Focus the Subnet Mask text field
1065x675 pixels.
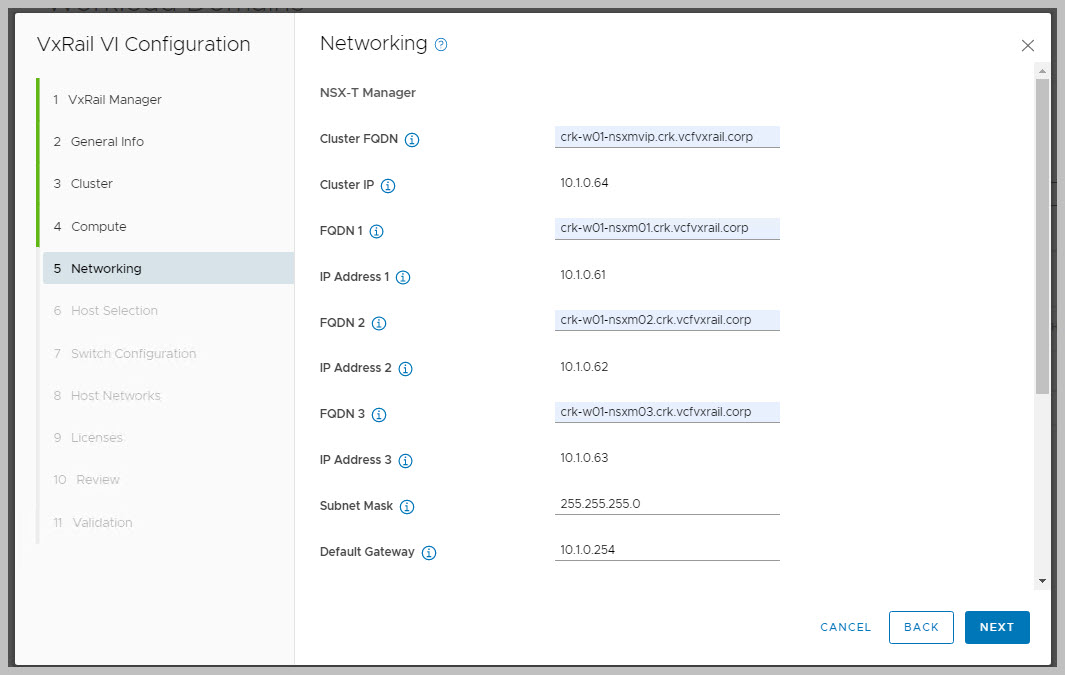(x=667, y=504)
